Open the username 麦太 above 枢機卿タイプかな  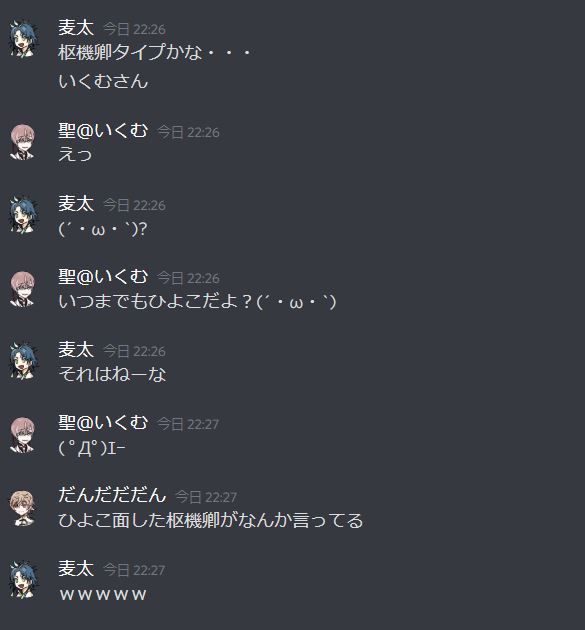tap(76, 28)
